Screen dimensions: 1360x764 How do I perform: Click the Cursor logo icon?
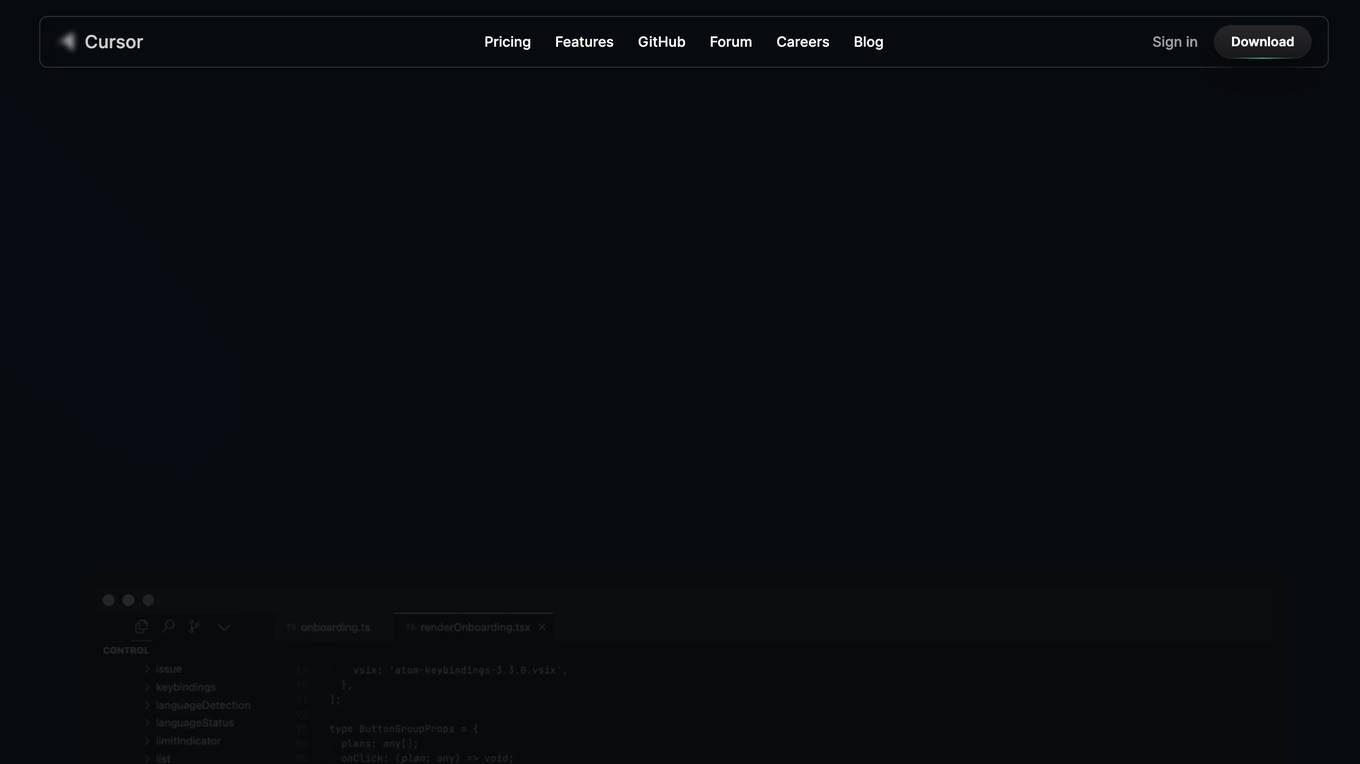coord(67,41)
